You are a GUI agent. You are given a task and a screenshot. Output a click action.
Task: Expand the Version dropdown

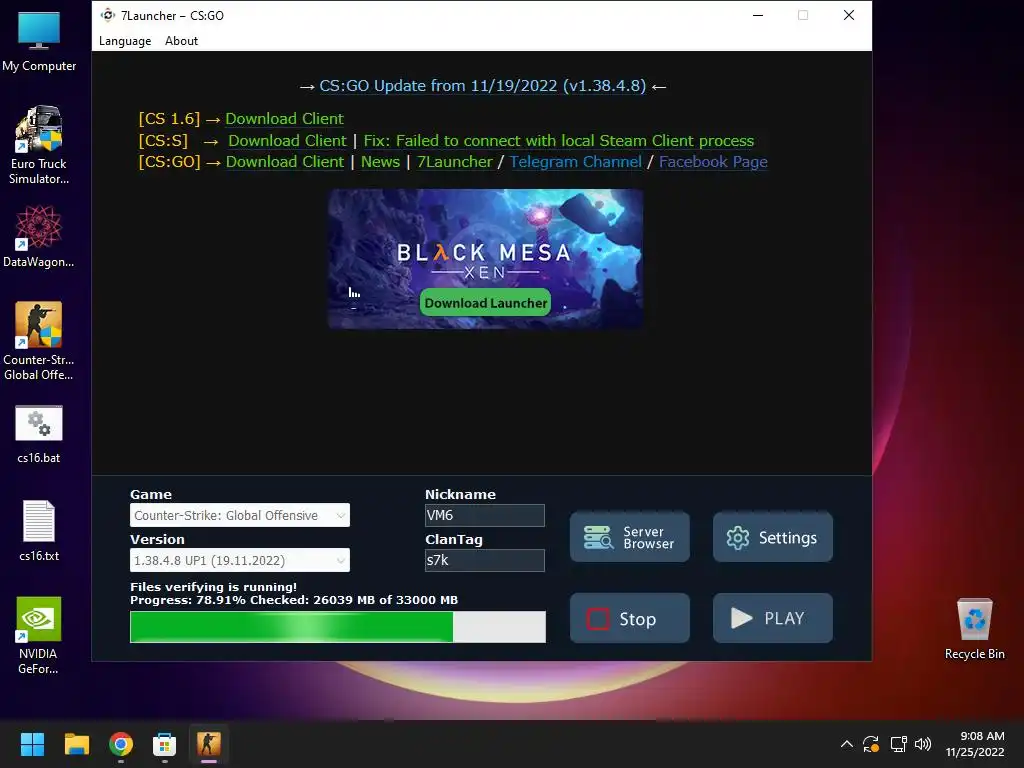coord(240,560)
